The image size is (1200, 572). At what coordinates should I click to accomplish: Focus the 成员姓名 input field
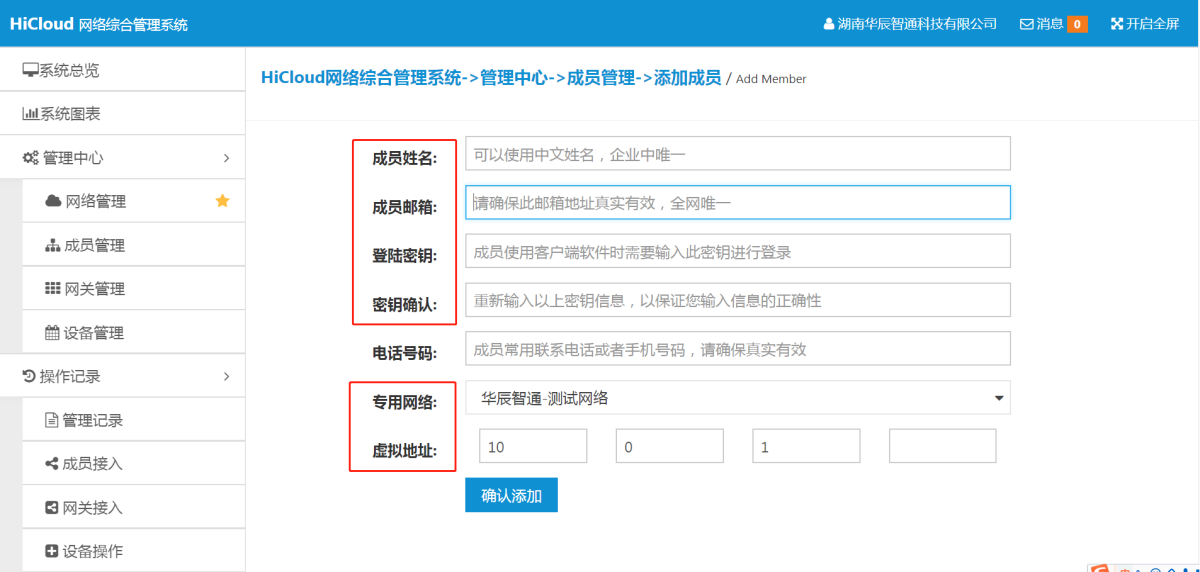click(738, 154)
